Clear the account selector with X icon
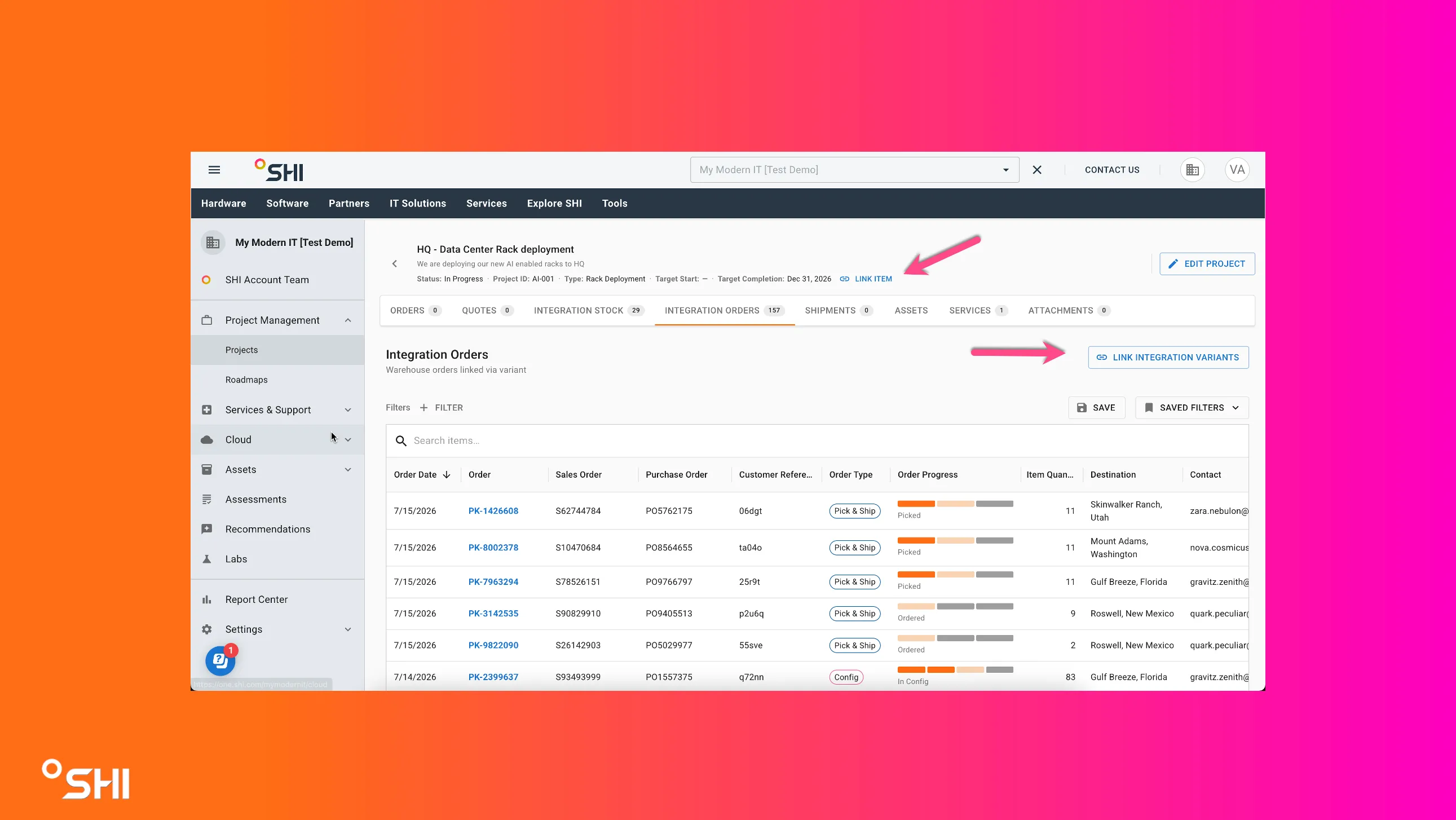Viewport: 1456px width, 820px height. [x=1036, y=170]
